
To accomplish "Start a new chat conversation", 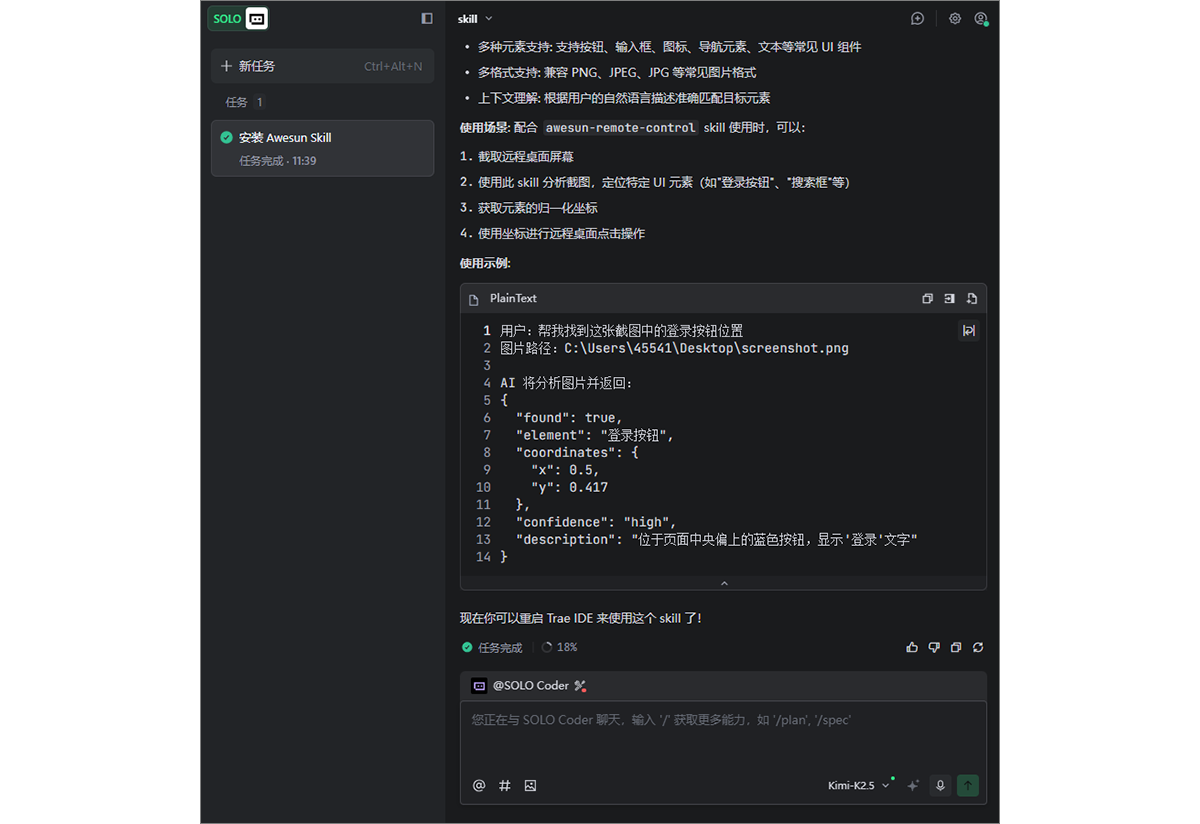I will [915, 18].
